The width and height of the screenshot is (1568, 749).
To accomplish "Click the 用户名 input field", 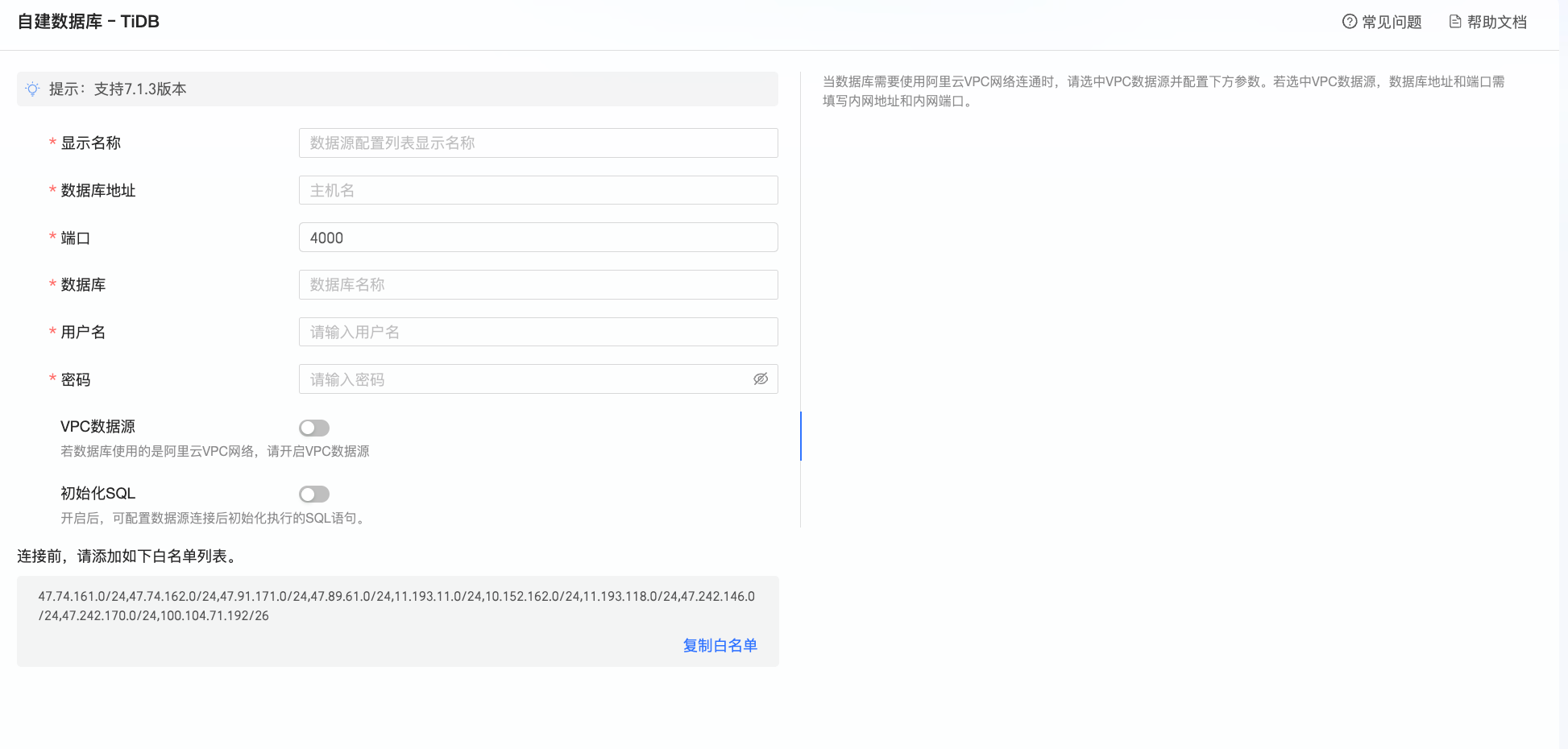I will click(x=538, y=332).
